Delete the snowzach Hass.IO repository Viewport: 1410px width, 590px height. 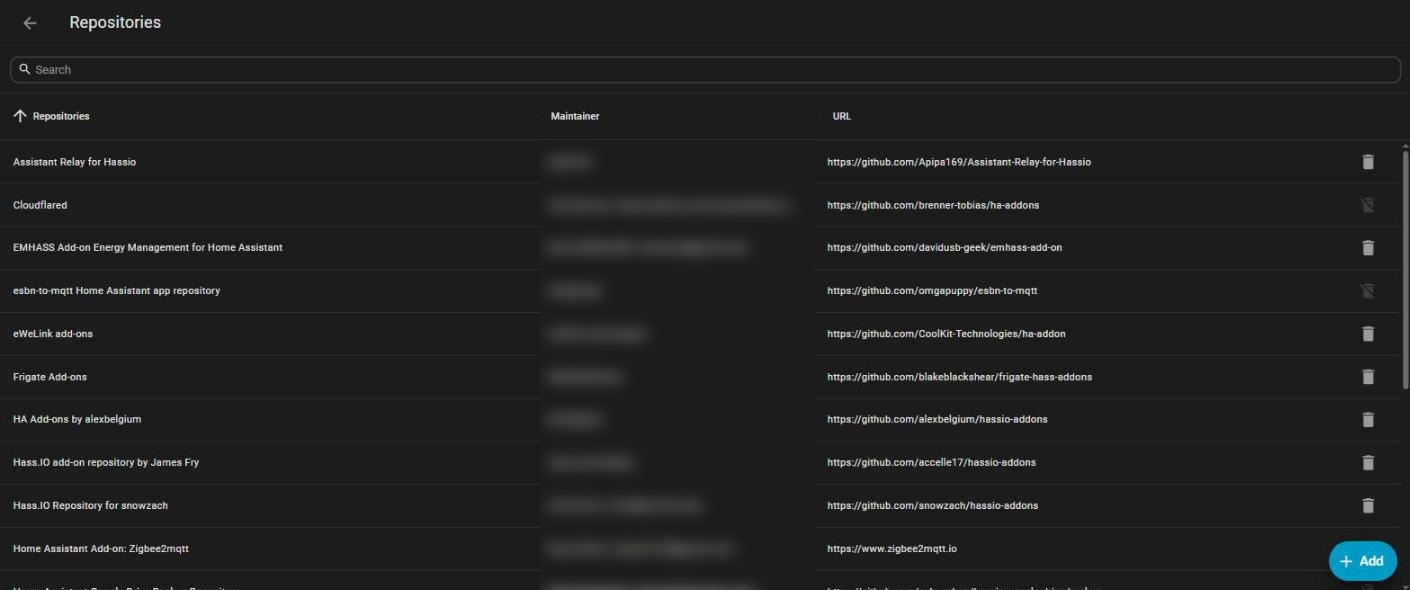tap(1368, 506)
